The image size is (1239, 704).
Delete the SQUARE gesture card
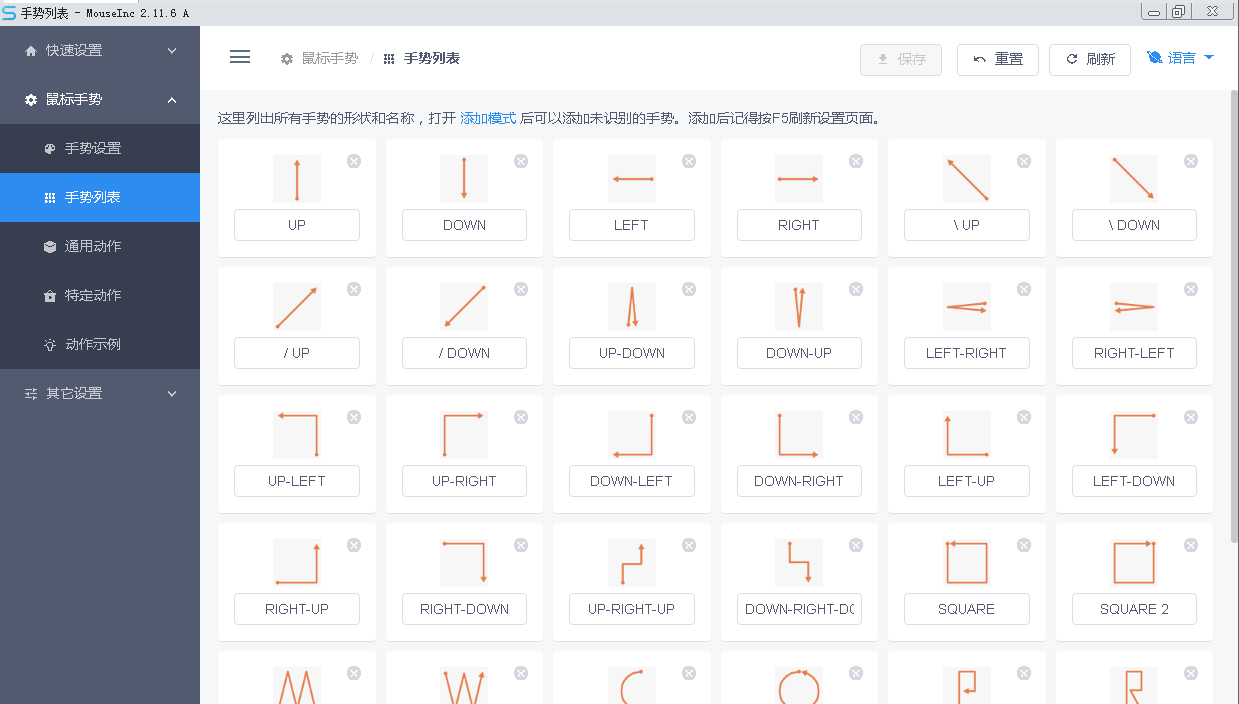point(1023,545)
